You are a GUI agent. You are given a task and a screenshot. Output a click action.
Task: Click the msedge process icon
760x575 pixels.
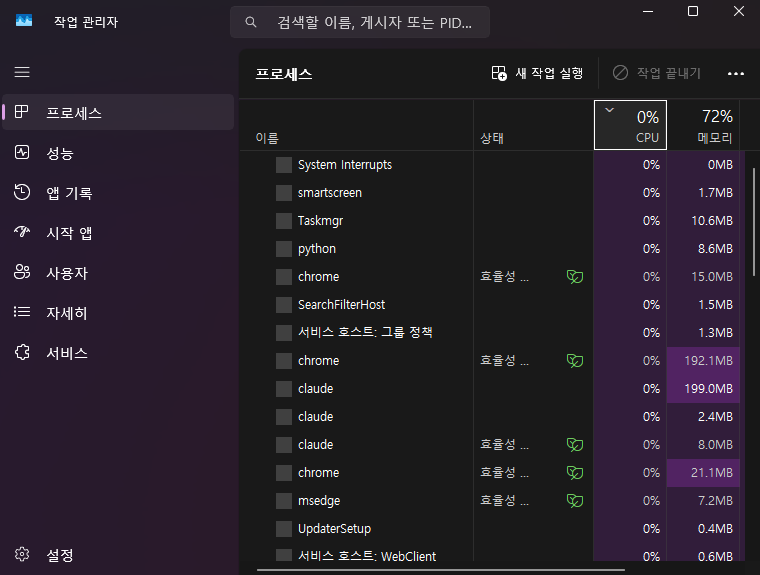click(284, 501)
